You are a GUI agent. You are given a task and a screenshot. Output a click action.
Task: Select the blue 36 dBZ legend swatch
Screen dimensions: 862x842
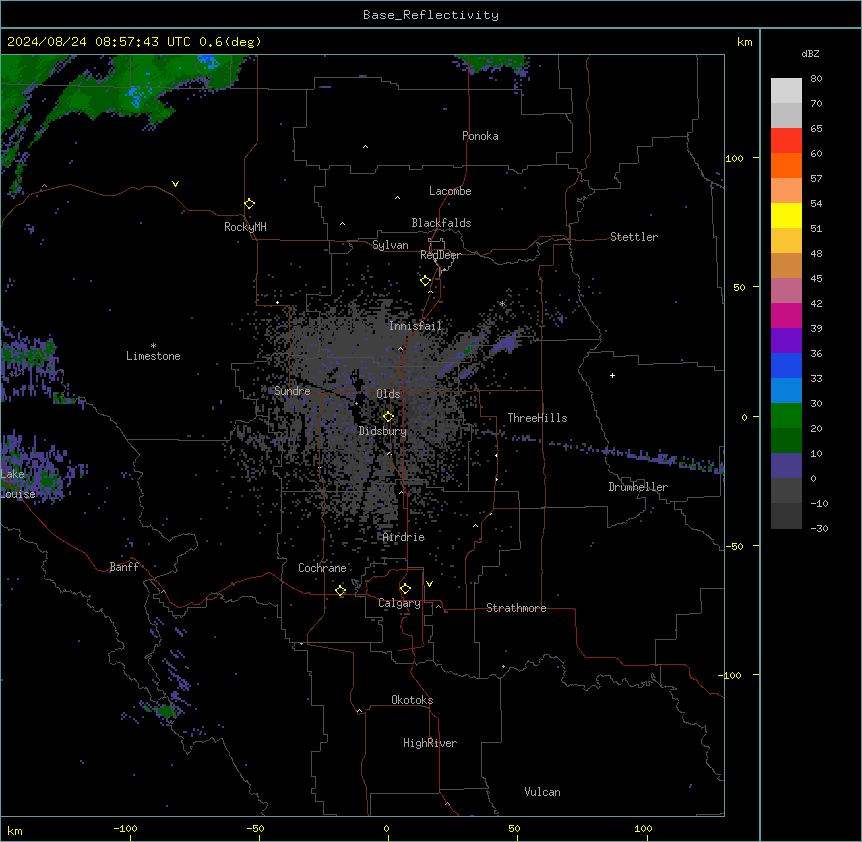click(x=786, y=365)
